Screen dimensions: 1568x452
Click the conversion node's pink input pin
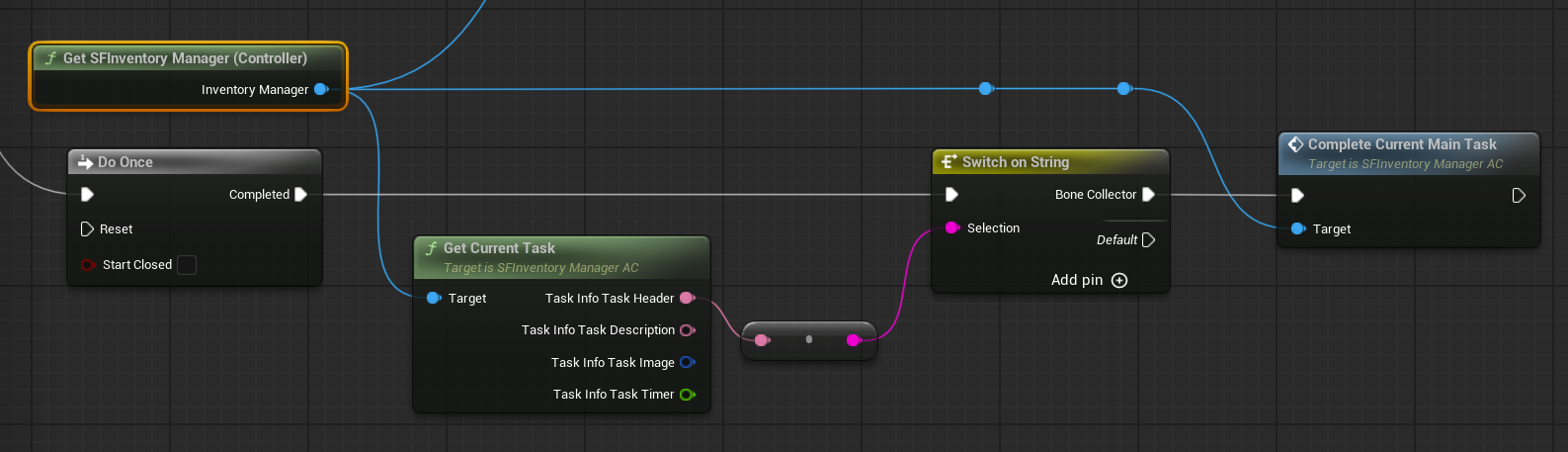pos(762,340)
